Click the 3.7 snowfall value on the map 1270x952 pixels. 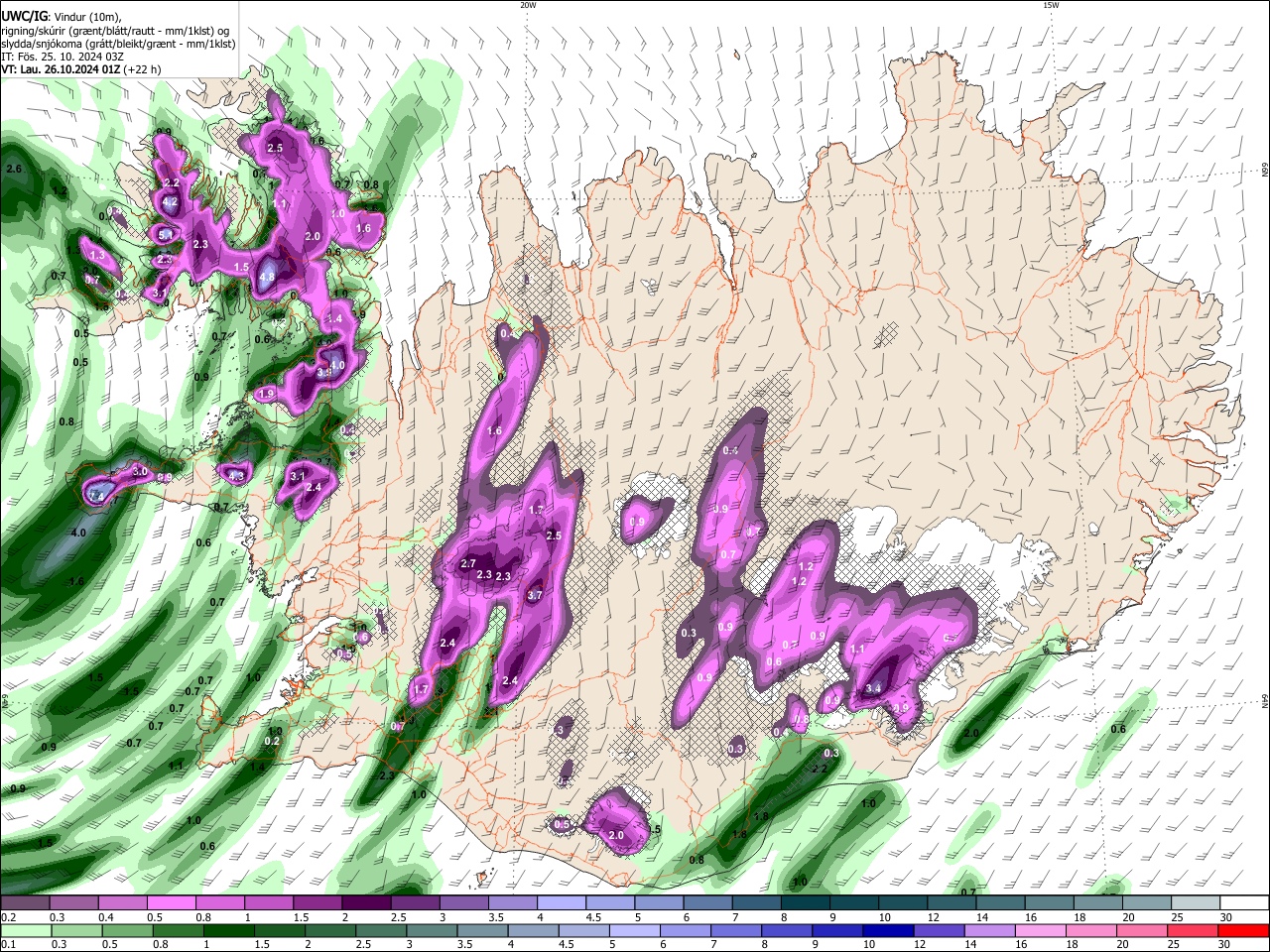[x=535, y=595]
